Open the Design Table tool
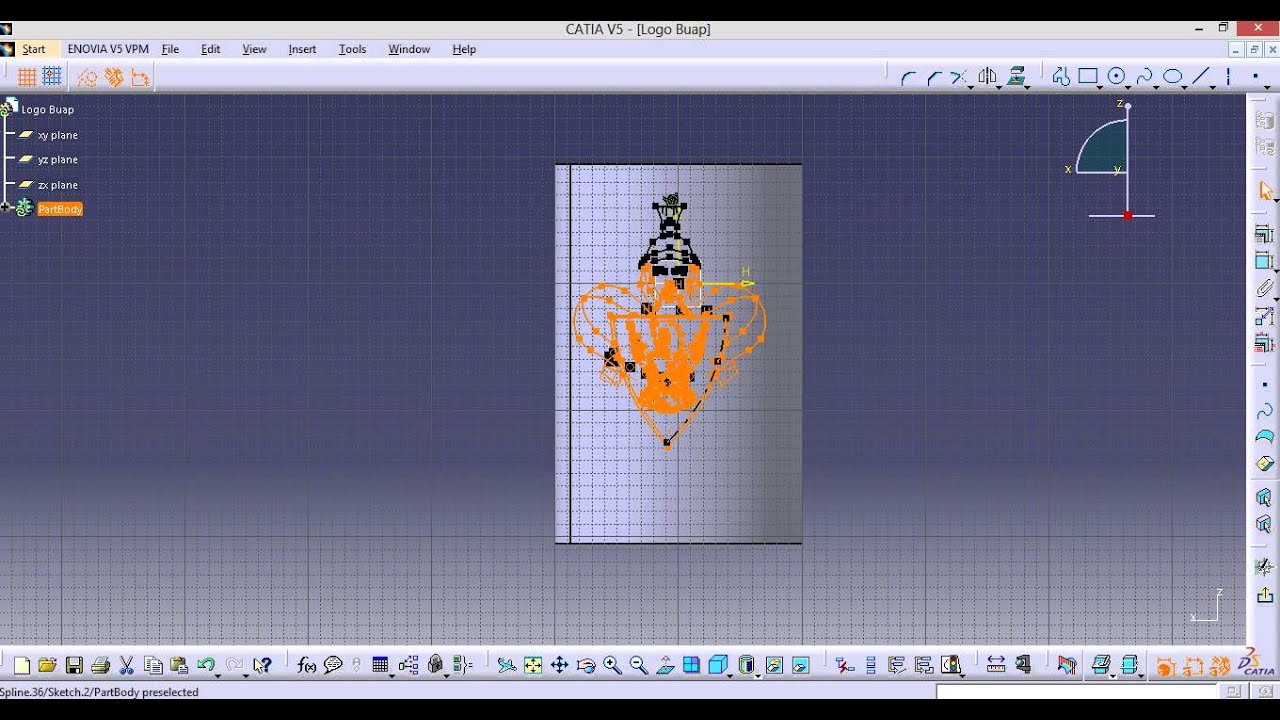The height and width of the screenshot is (720, 1280). 380,665
